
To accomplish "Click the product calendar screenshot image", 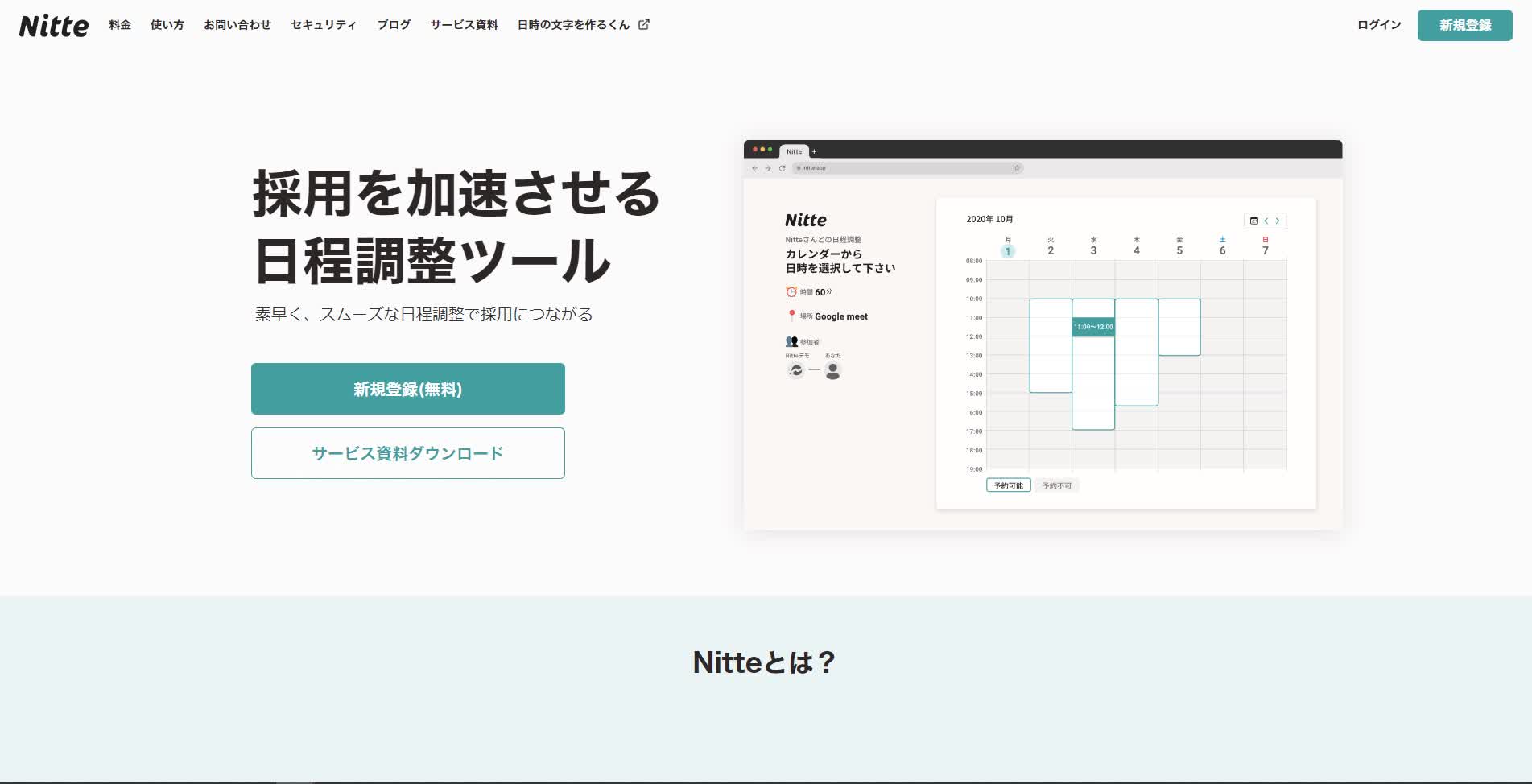I will pos(1043,335).
